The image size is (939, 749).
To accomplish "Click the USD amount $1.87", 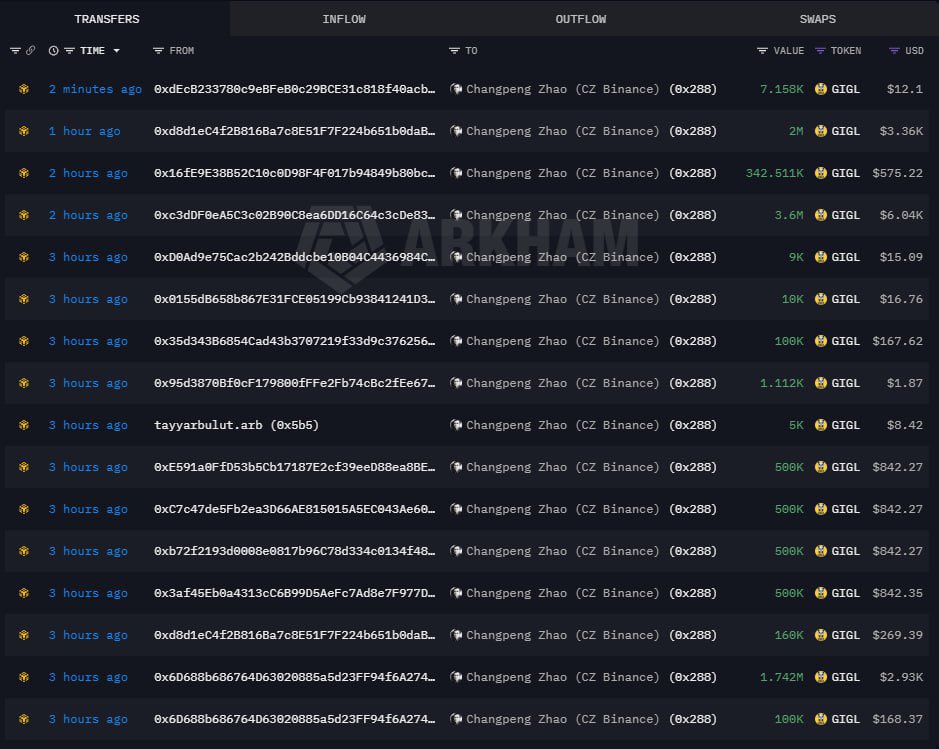I will point(905,383).
